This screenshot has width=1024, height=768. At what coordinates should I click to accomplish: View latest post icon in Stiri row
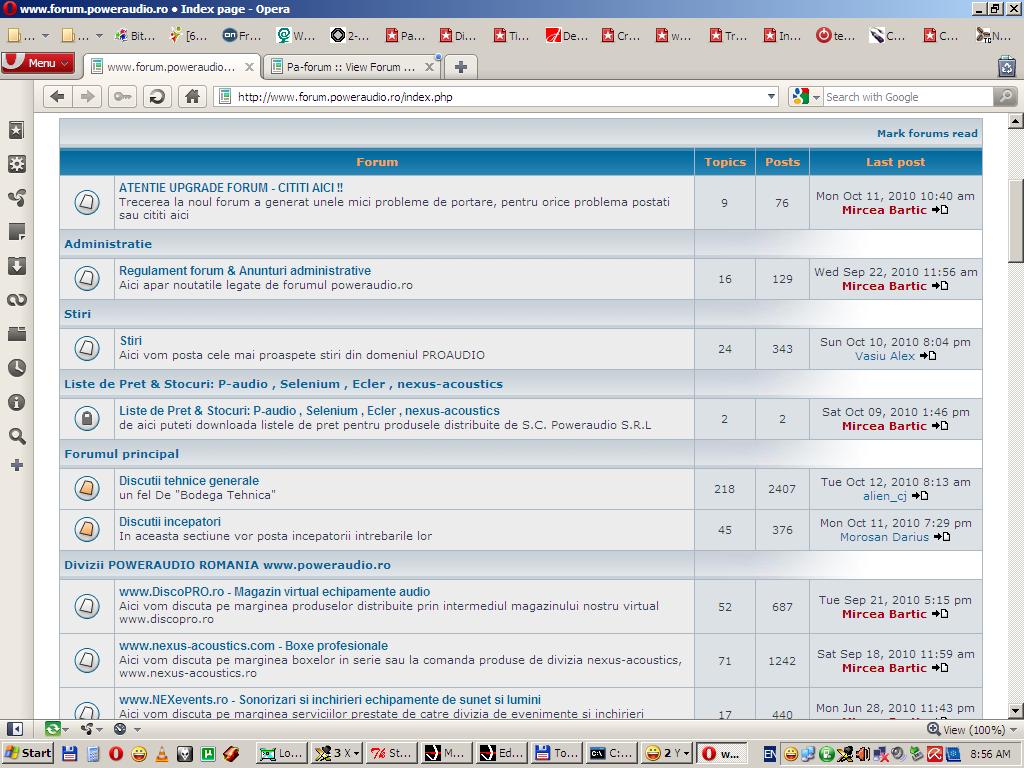pos(928,356)
